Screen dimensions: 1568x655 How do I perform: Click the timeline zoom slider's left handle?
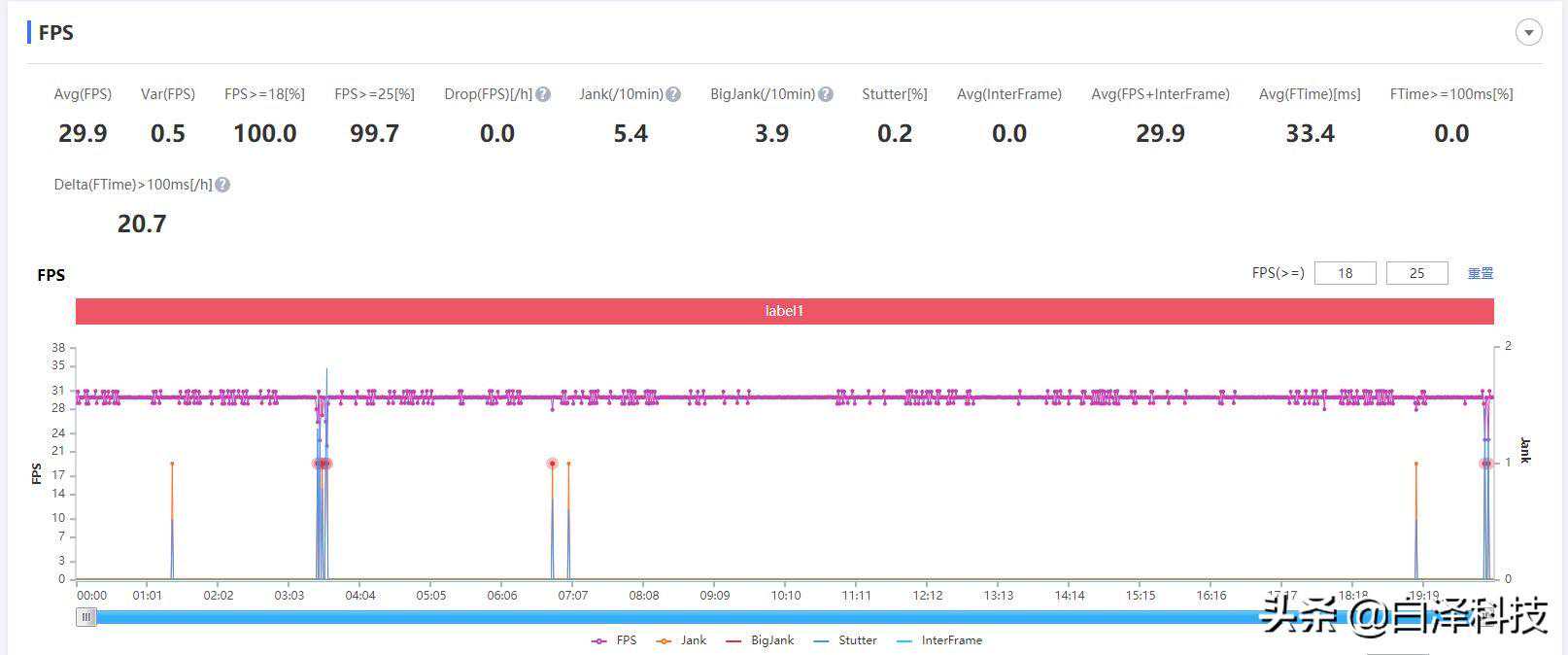coord(86,617)
